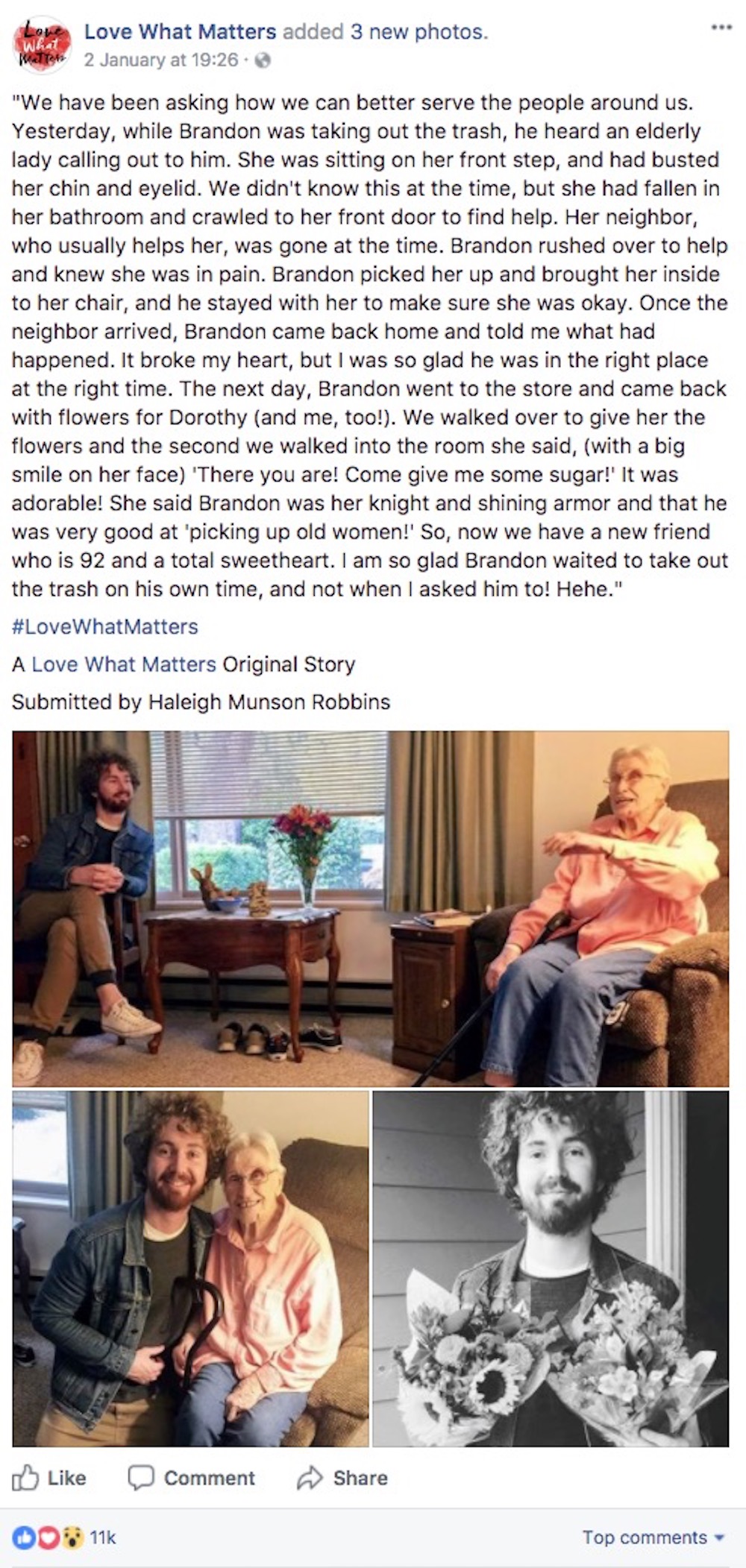Open the Love What Matters page name link
Viewport: 746px width, 1568px height.
[180, 31]
